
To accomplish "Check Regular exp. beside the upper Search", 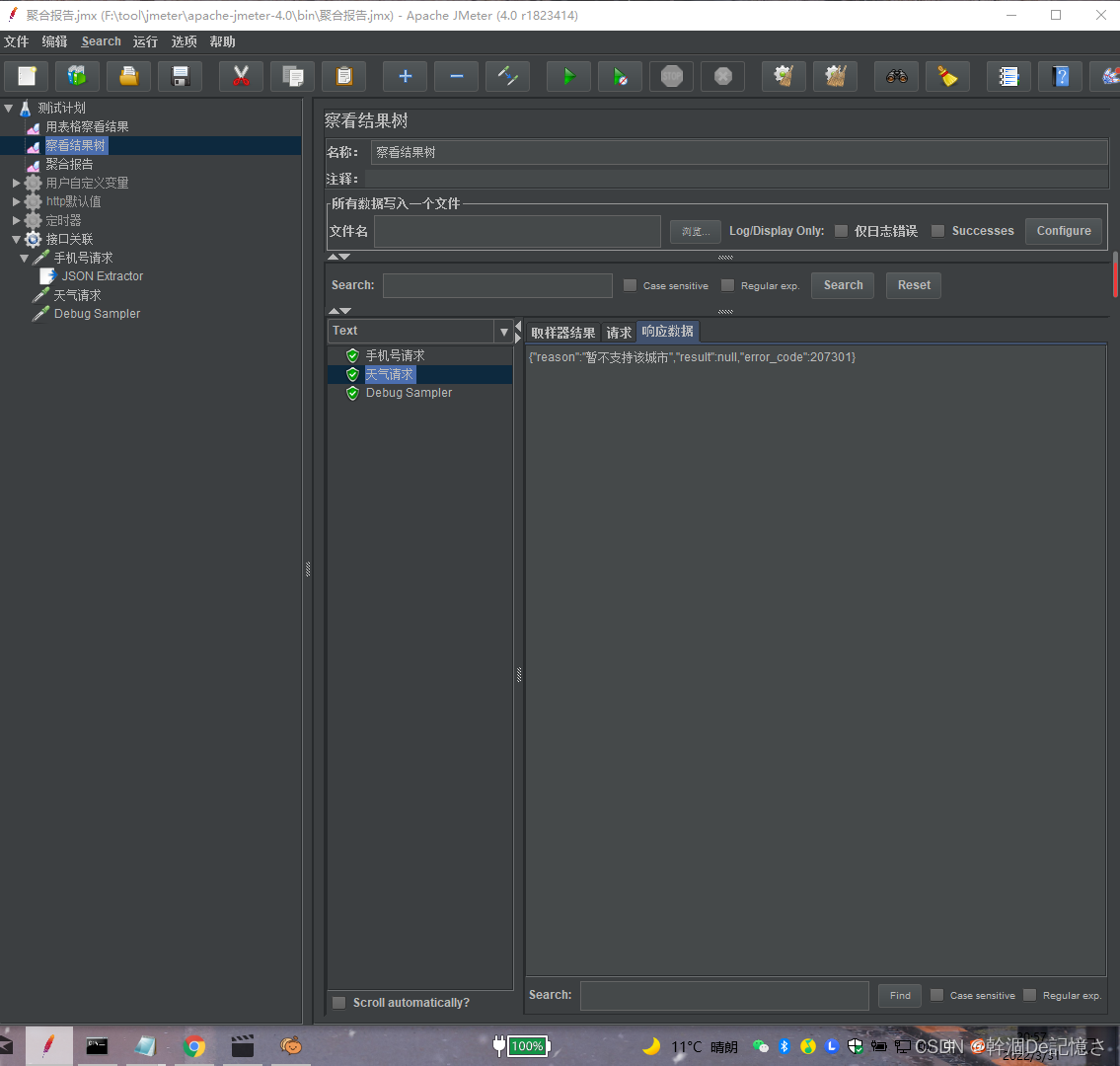I will 727,285.
